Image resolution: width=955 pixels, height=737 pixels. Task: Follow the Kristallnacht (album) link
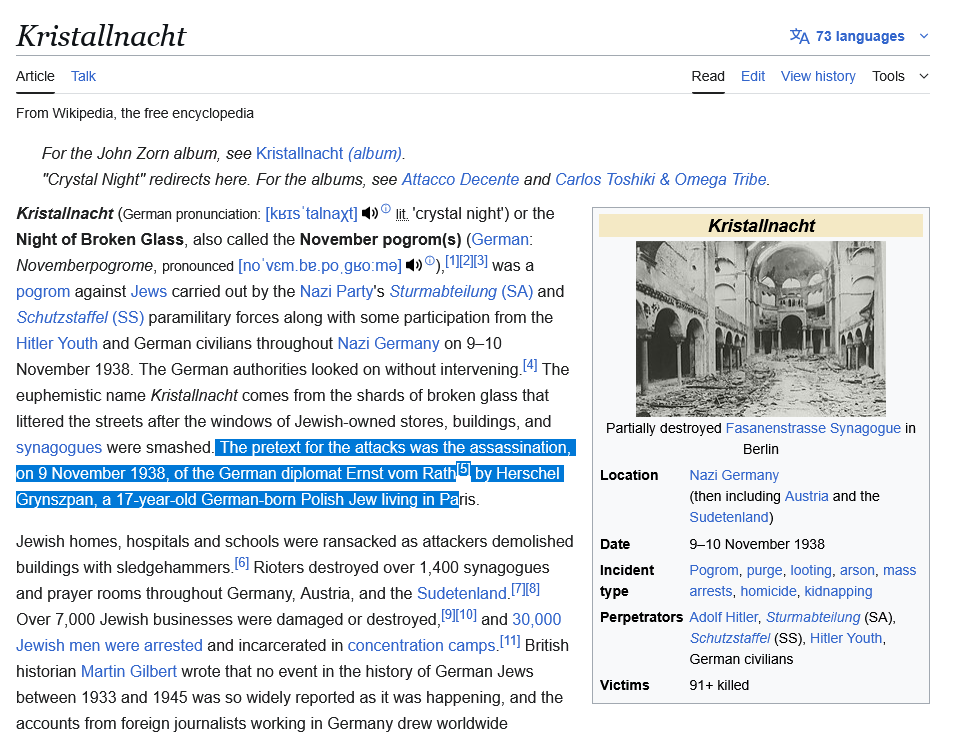329,153
